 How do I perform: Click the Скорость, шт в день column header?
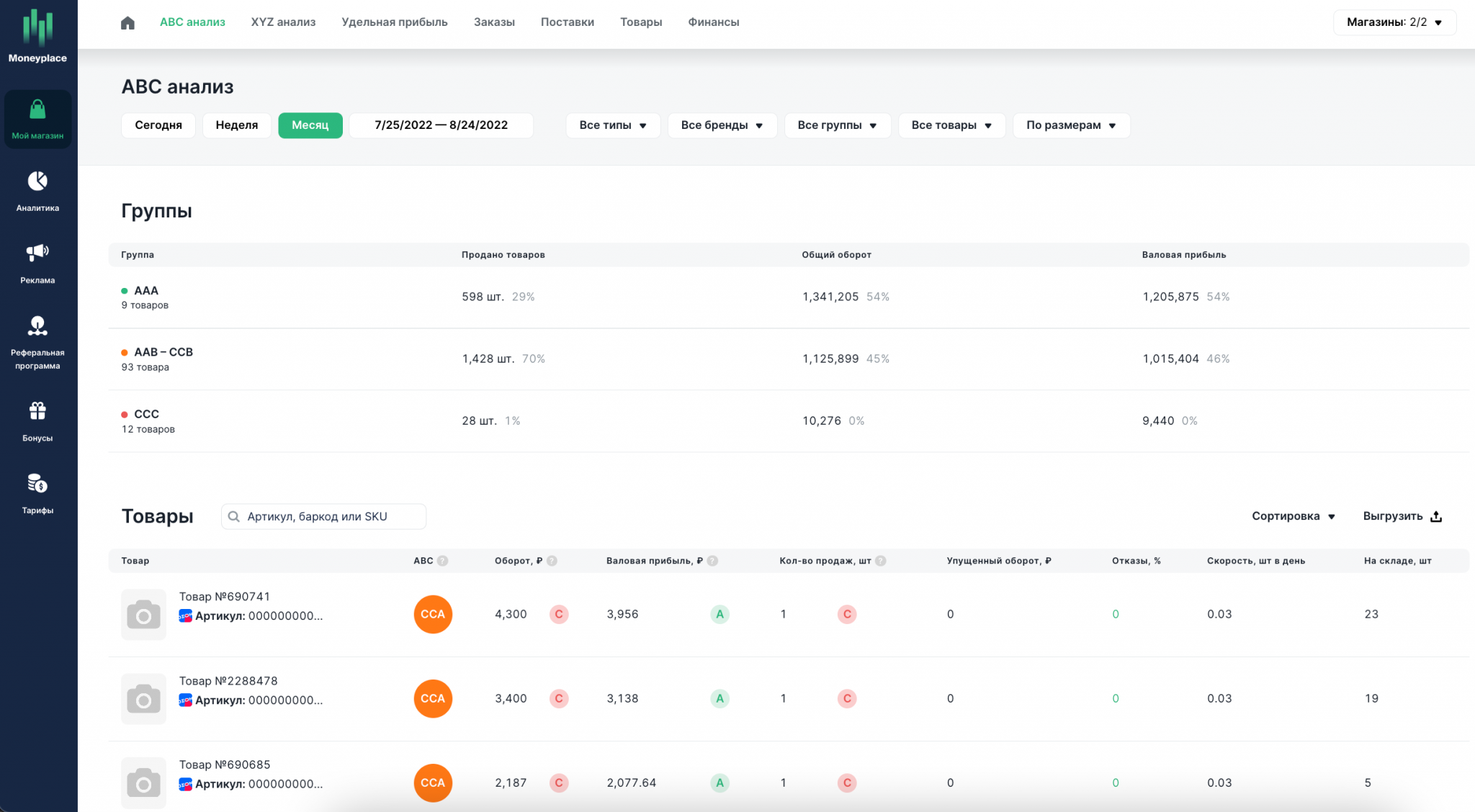click(x=1256, y=561)
